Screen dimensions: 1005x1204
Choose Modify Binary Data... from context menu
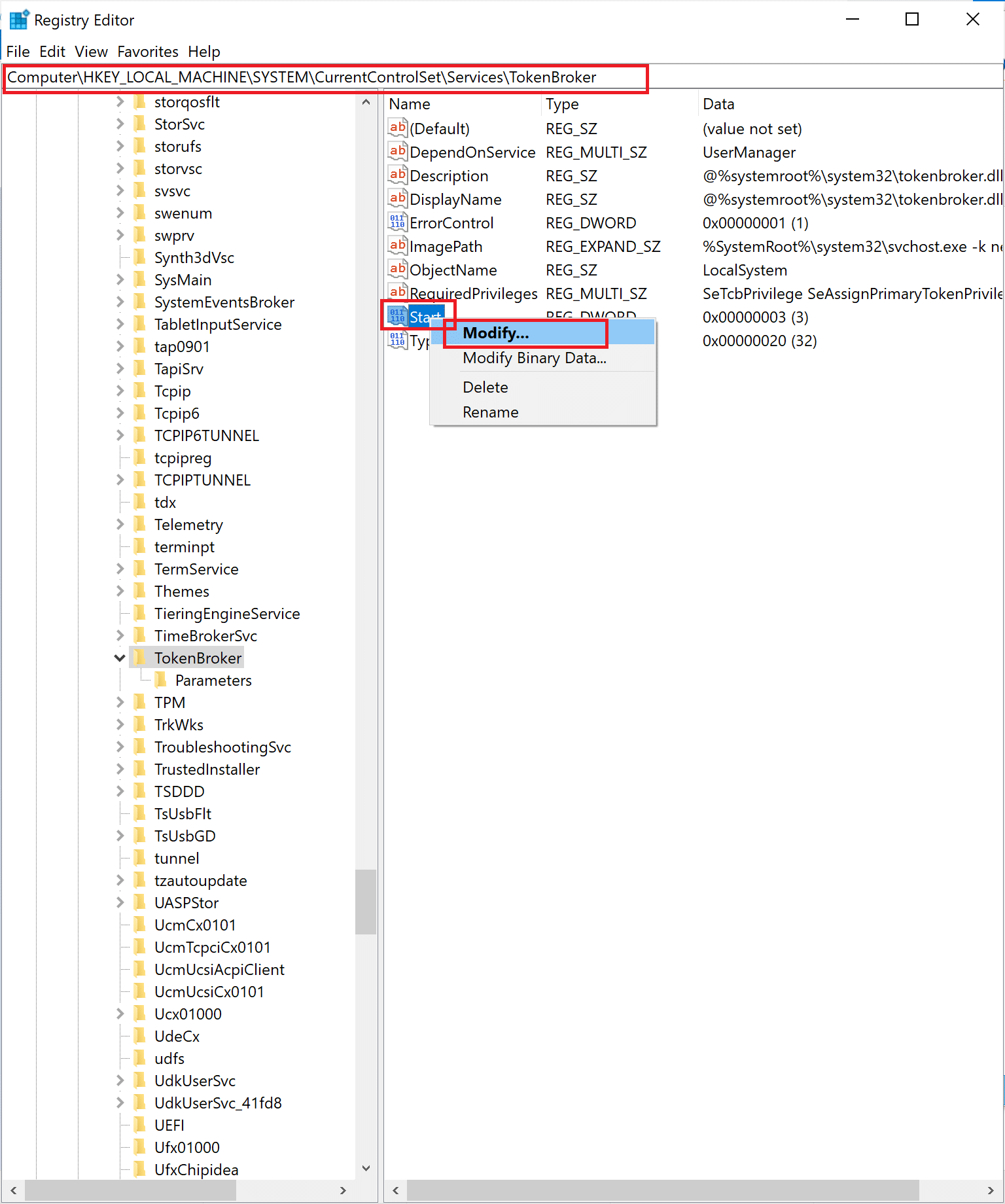click(x=542, y=358)
